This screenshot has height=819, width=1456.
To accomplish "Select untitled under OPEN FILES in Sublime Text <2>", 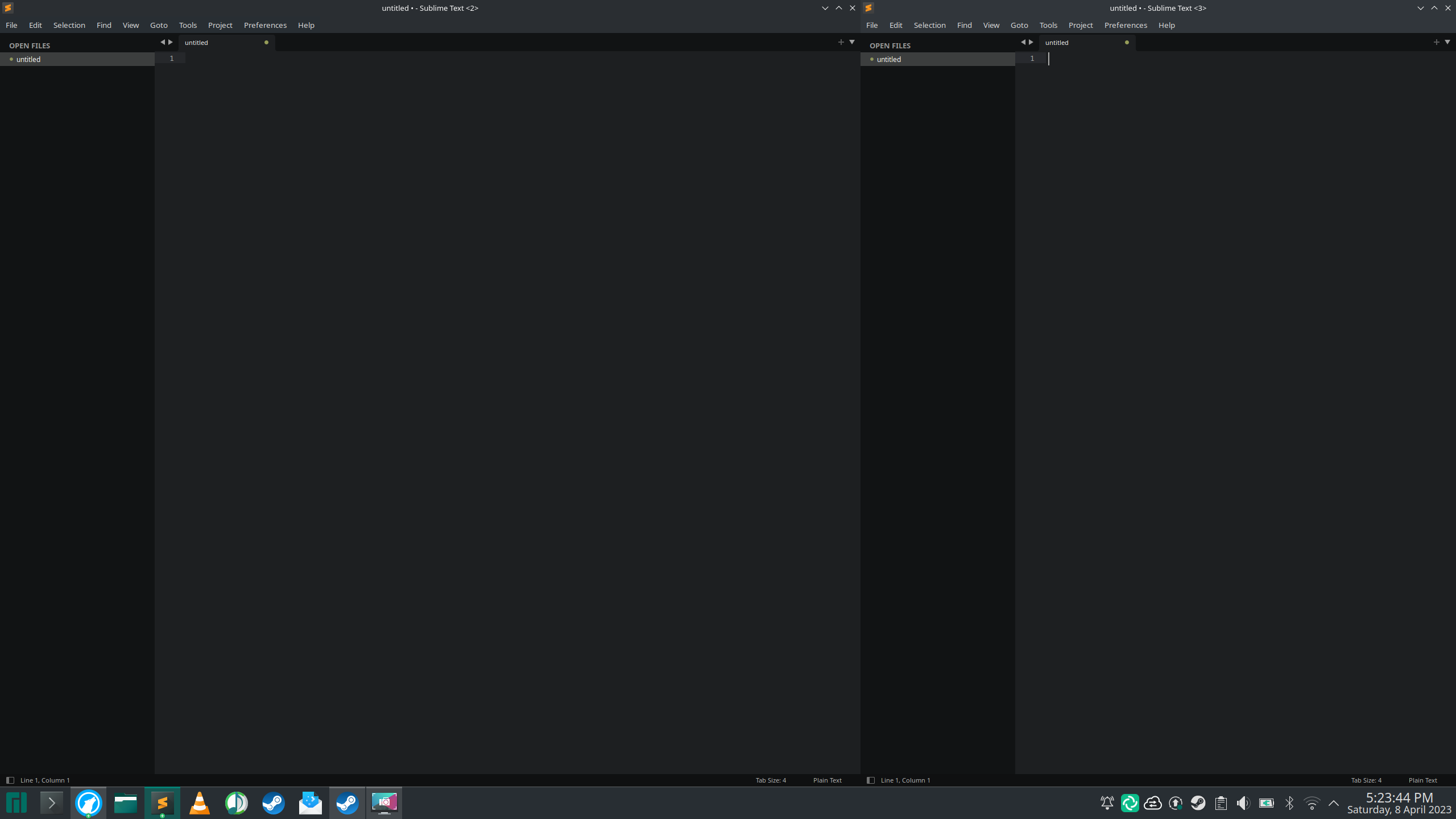I will (x=77, y=59).
